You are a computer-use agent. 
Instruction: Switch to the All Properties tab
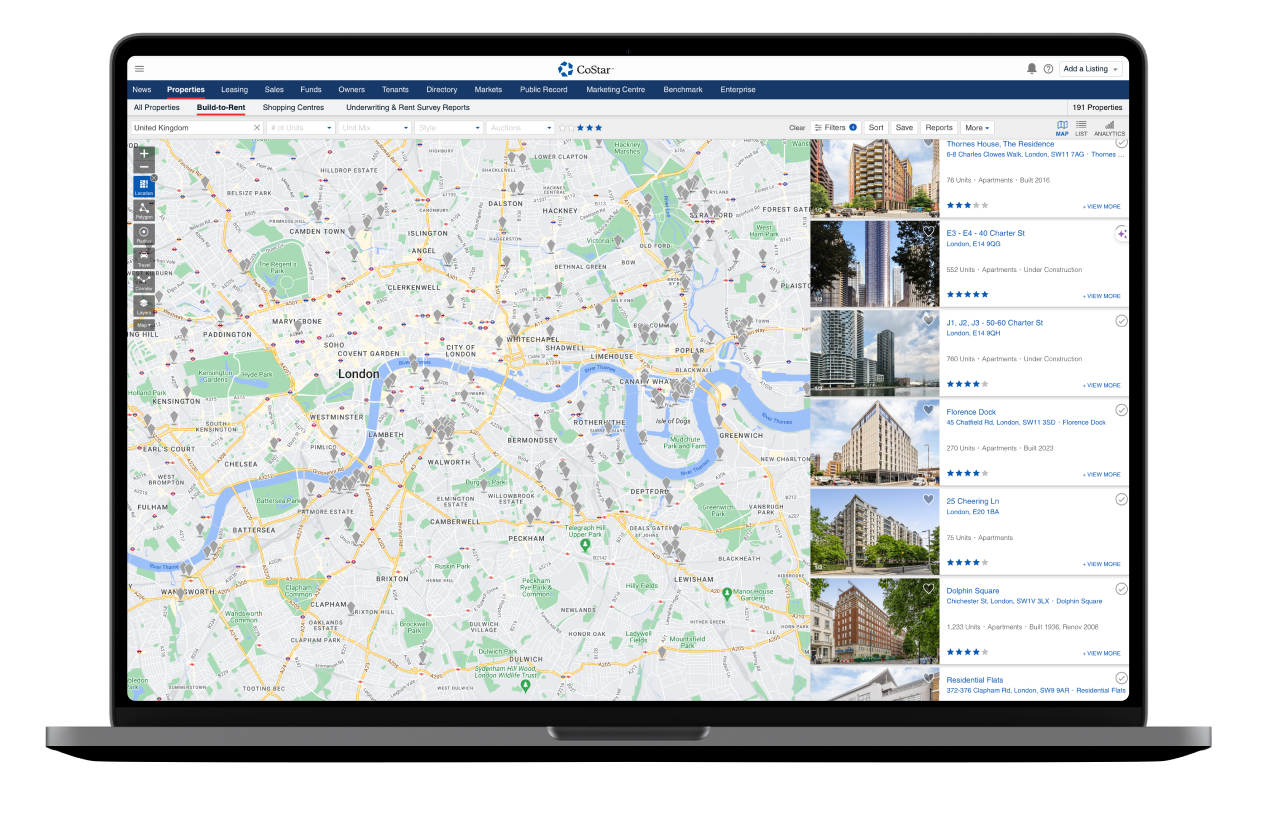(157, 107)
